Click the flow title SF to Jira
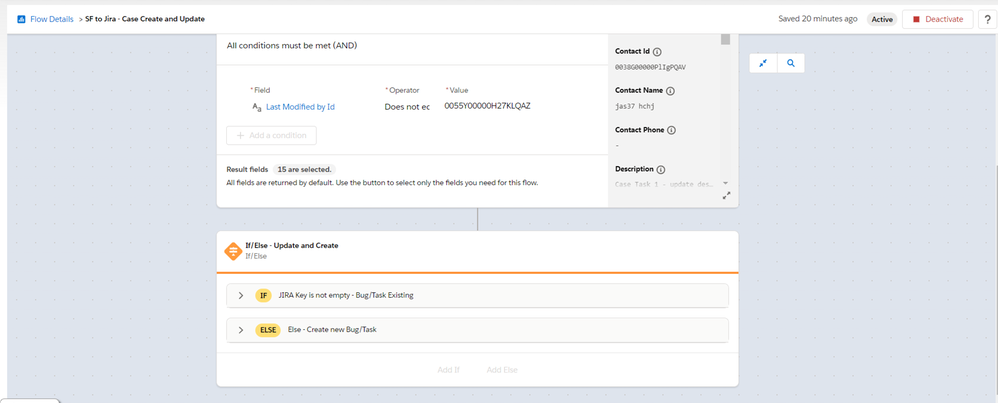 click(145, 19)
